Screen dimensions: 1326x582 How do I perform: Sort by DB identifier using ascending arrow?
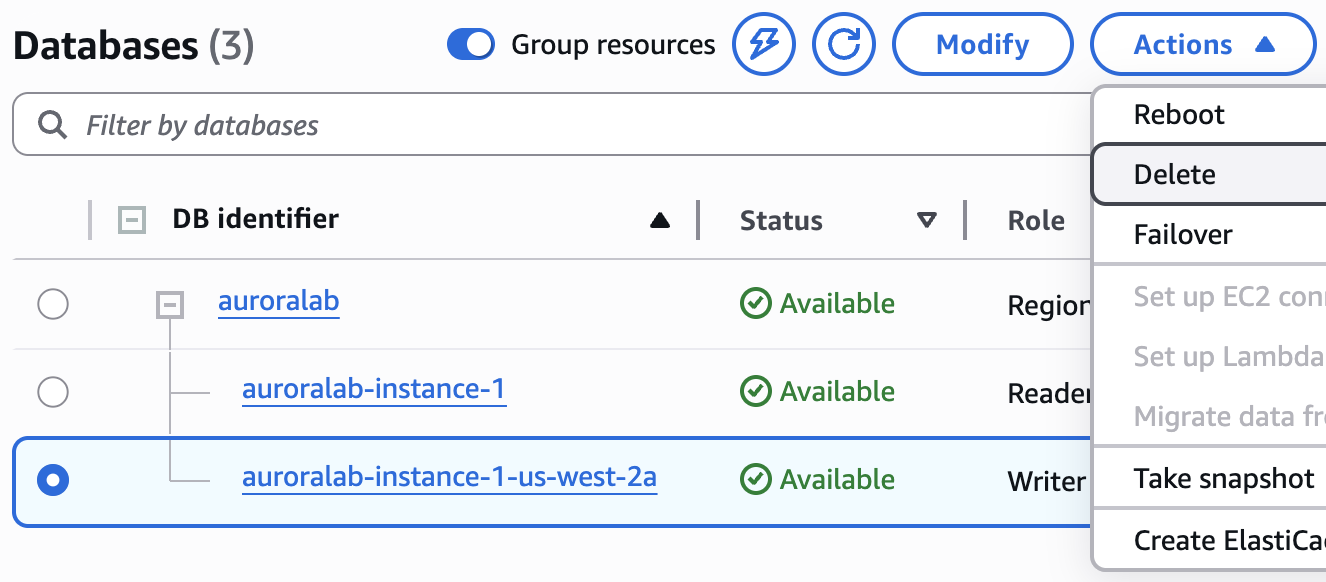[660, 221]
